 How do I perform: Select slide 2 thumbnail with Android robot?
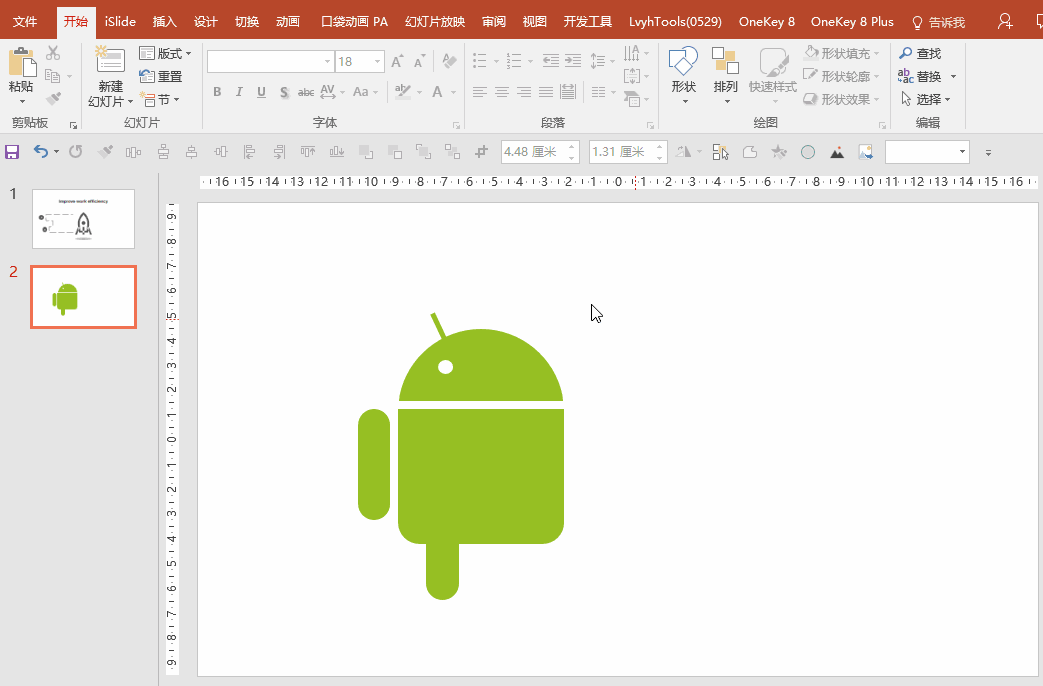[83, 297]
